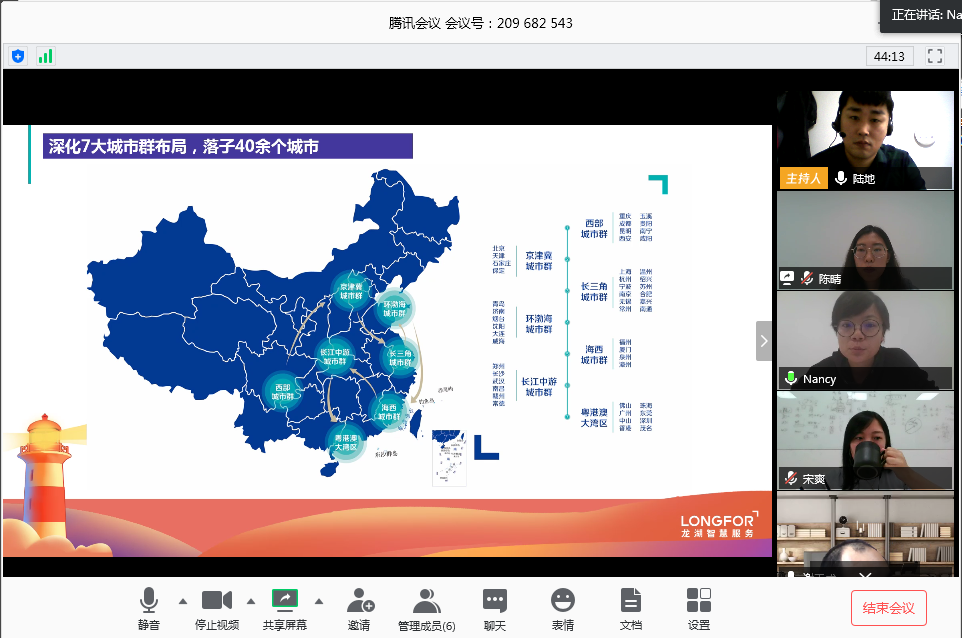Check the green network signal icon
The width and height of the screenshot is (962, 638).
[x=45, y=56]
